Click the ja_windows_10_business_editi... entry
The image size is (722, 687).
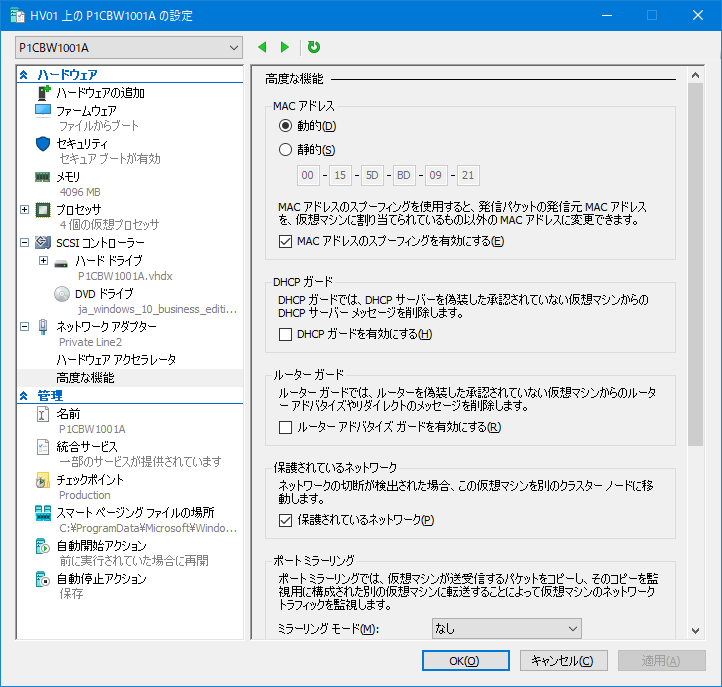coord(157,309)
